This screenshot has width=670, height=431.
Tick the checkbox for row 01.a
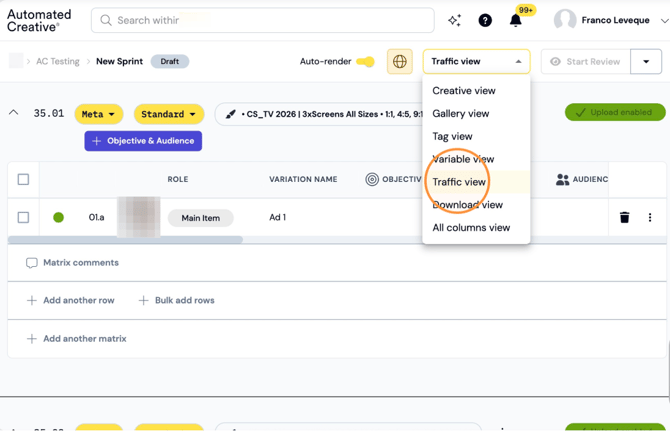[x=24, y=217]
